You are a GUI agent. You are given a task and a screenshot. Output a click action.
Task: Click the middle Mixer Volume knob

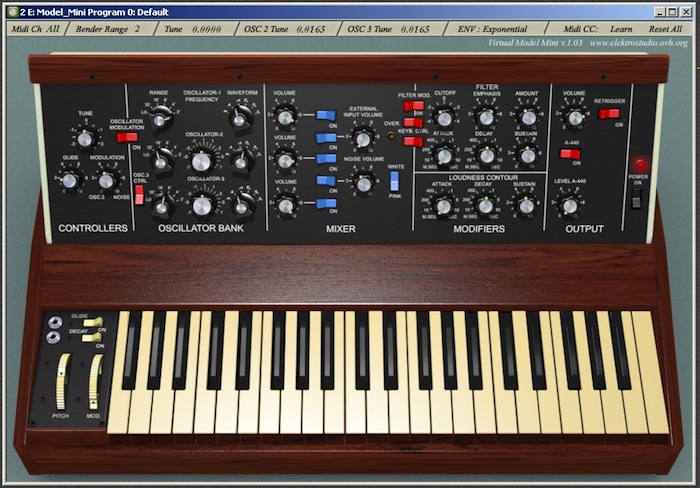click(x=285, y=161)
